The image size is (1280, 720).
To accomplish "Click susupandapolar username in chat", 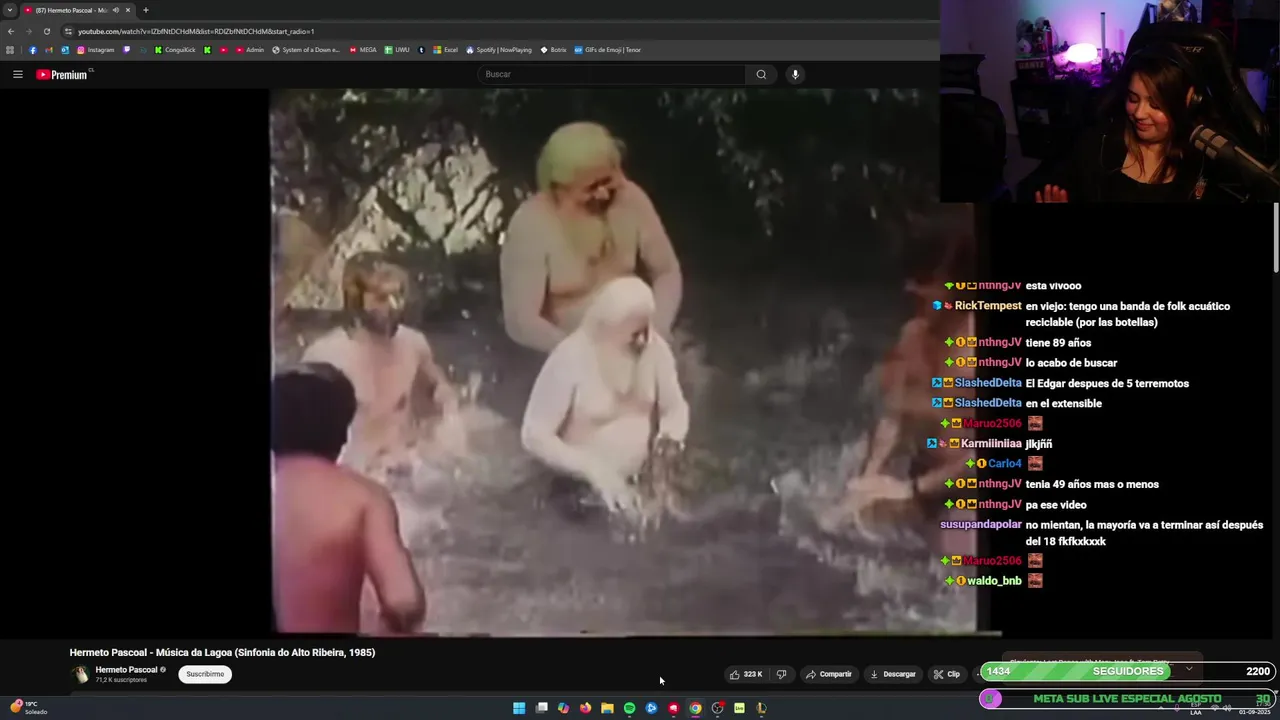I will [x=981, y=525].
